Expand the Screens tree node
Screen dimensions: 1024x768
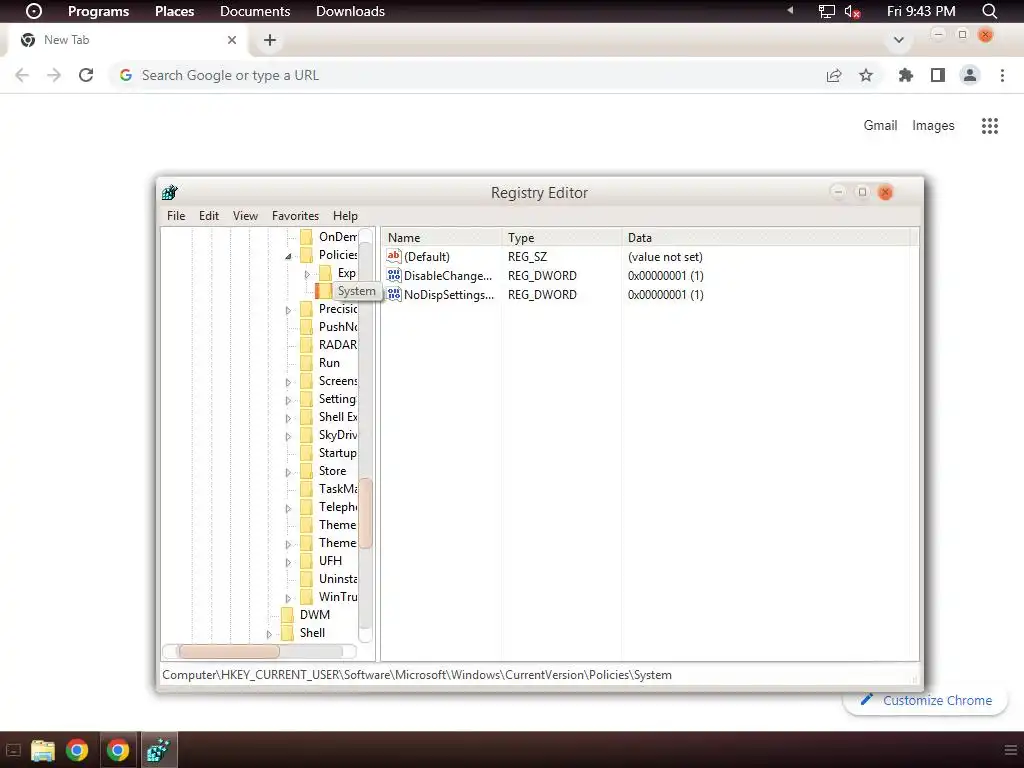288,382
